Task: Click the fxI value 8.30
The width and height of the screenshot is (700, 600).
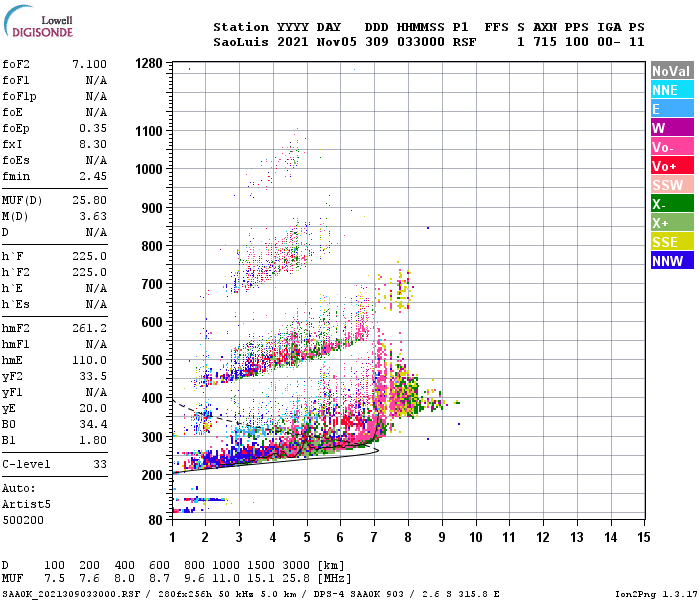Action: pos(93,144)
